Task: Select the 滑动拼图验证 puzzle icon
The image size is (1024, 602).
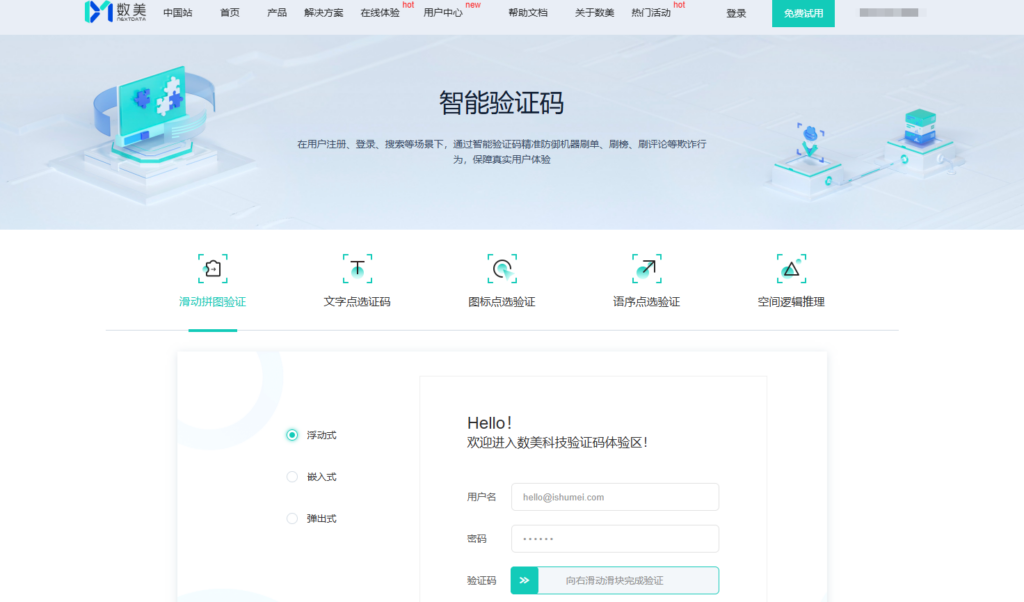Action: tap(213, 267)
